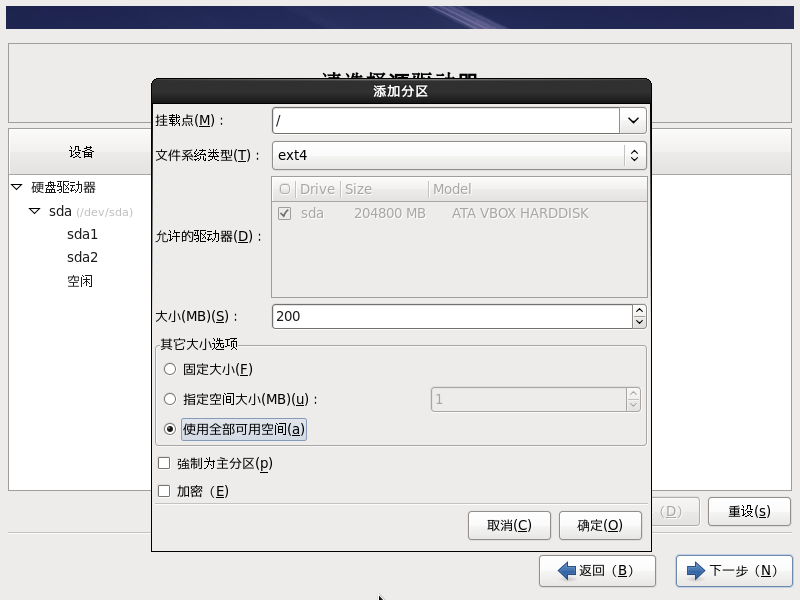Select the specify space size (MB) radio button
This screenshot has width=800, height=600.
[x=170, y=399]
